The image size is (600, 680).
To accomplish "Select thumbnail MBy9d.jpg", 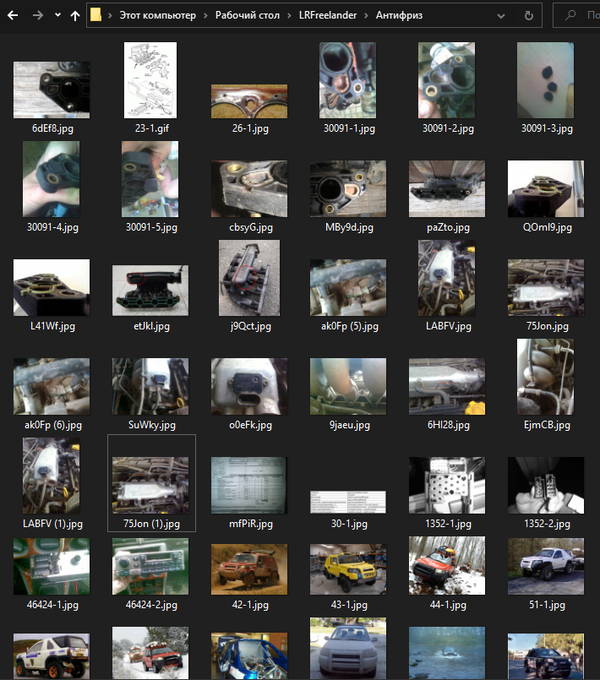I will point(348,189).
